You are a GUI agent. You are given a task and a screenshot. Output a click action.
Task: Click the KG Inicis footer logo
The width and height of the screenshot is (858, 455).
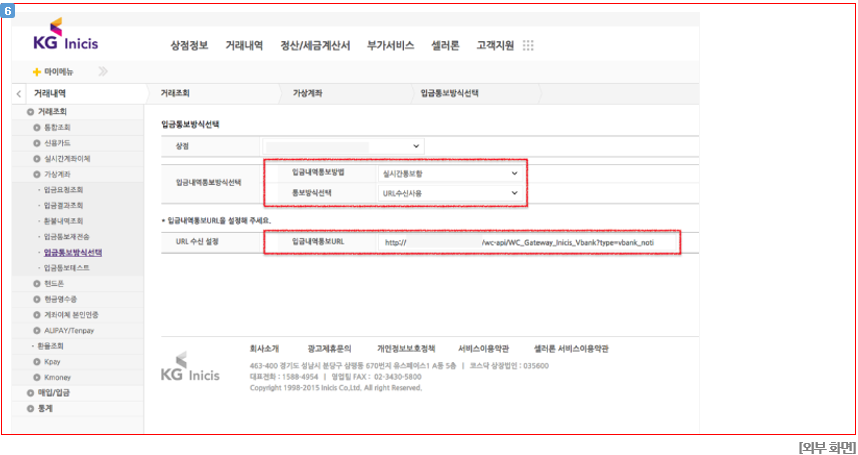pyautogui.click(x=190, y=367)
